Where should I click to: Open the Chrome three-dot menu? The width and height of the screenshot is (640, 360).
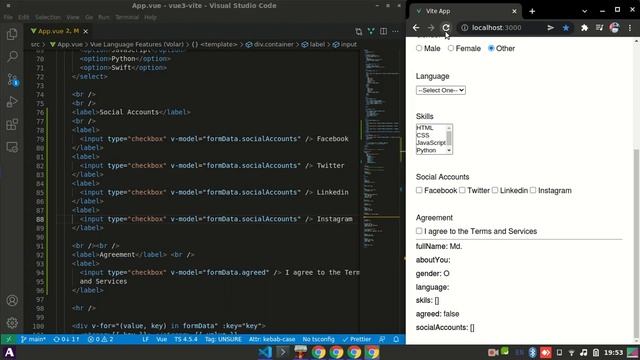click(630, 28)
